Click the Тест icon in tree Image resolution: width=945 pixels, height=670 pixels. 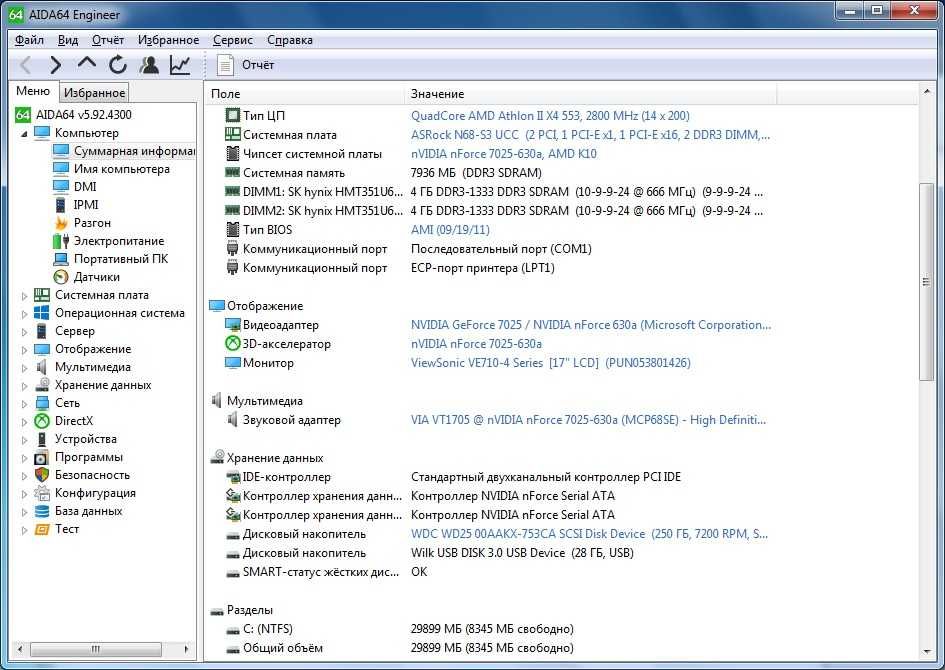(x=42, y=530)
